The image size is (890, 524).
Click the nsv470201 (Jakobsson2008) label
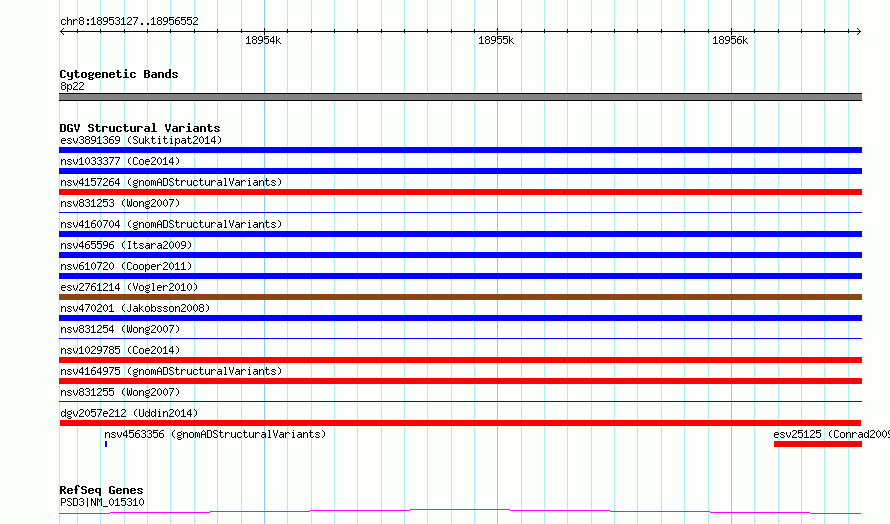135,308
